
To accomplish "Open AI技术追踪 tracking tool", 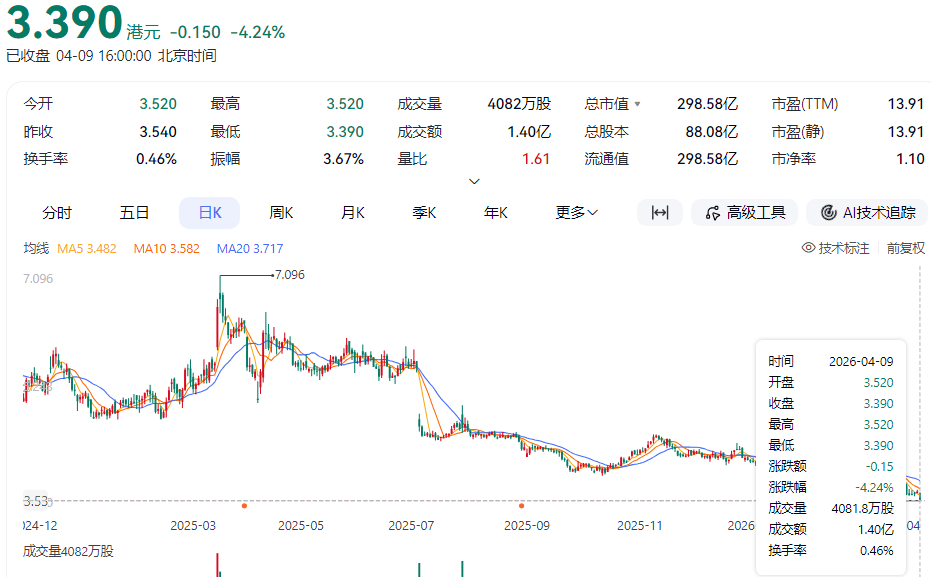I will (x=867, y=212).
